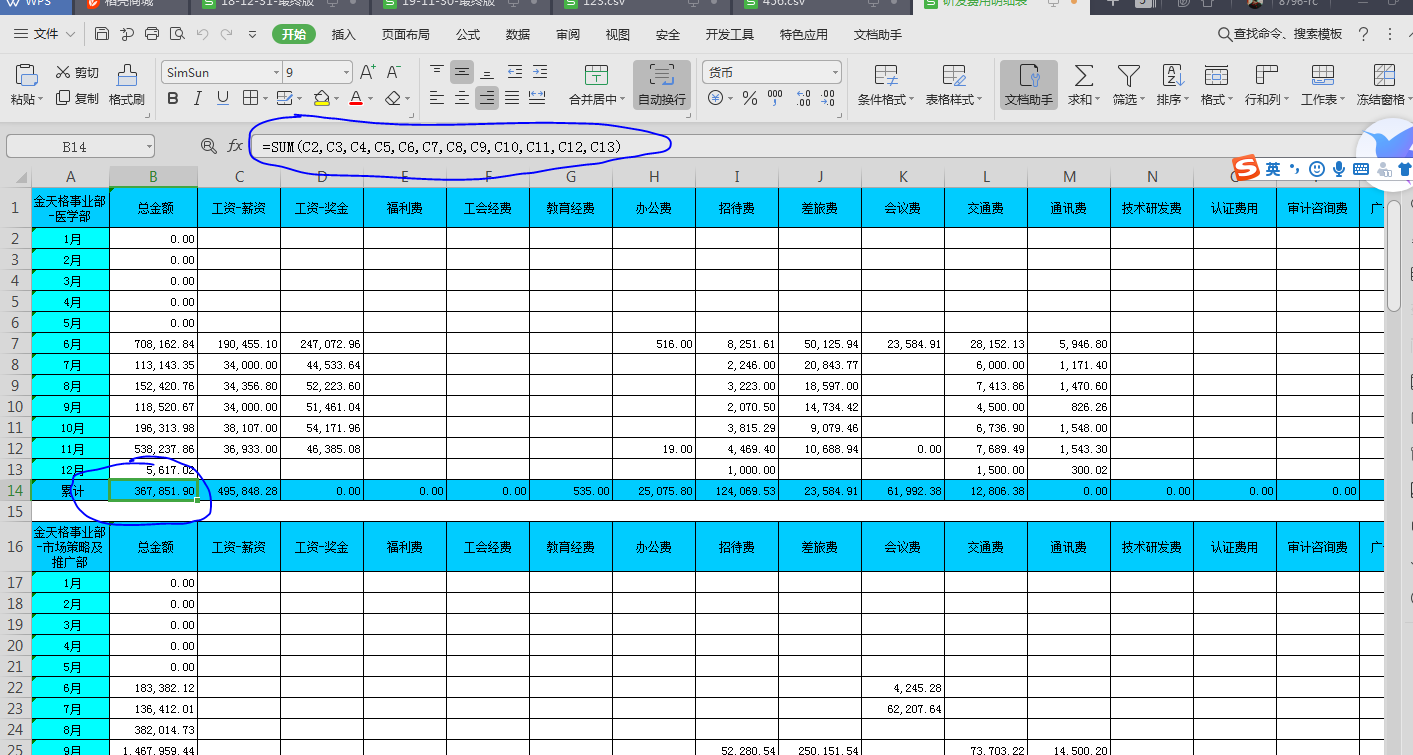The height and width of the screenshot is (755, 1413).
Task: Apply red font color A
Action: [x=356, y=98]
